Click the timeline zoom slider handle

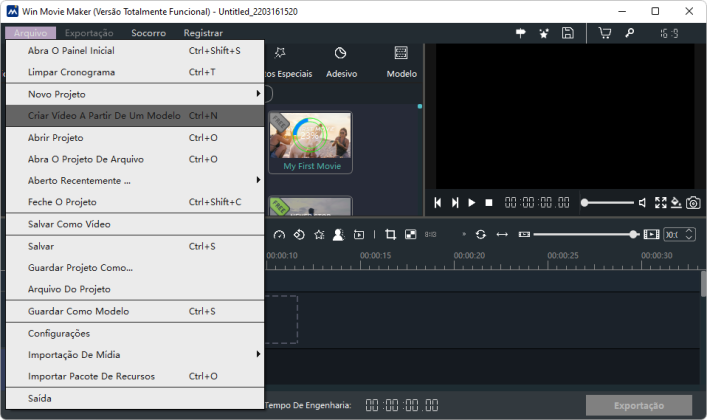coord(634,234)
